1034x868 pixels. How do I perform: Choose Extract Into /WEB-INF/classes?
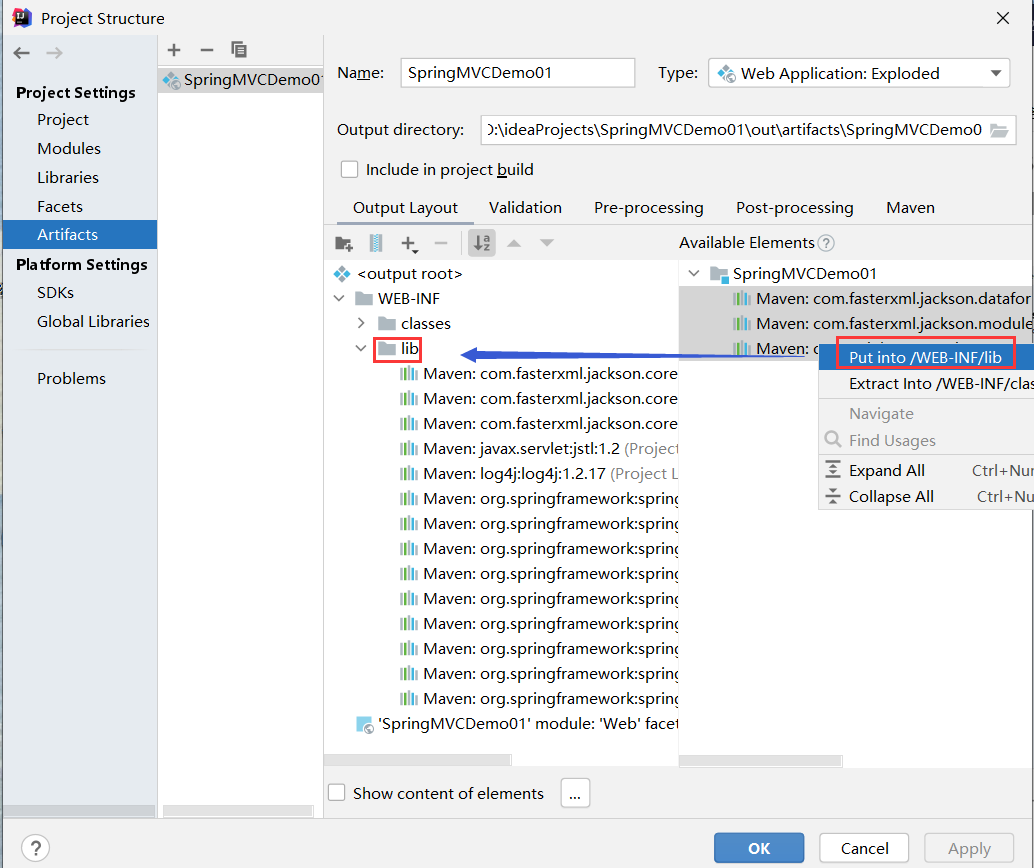click(x=925, y=384)
